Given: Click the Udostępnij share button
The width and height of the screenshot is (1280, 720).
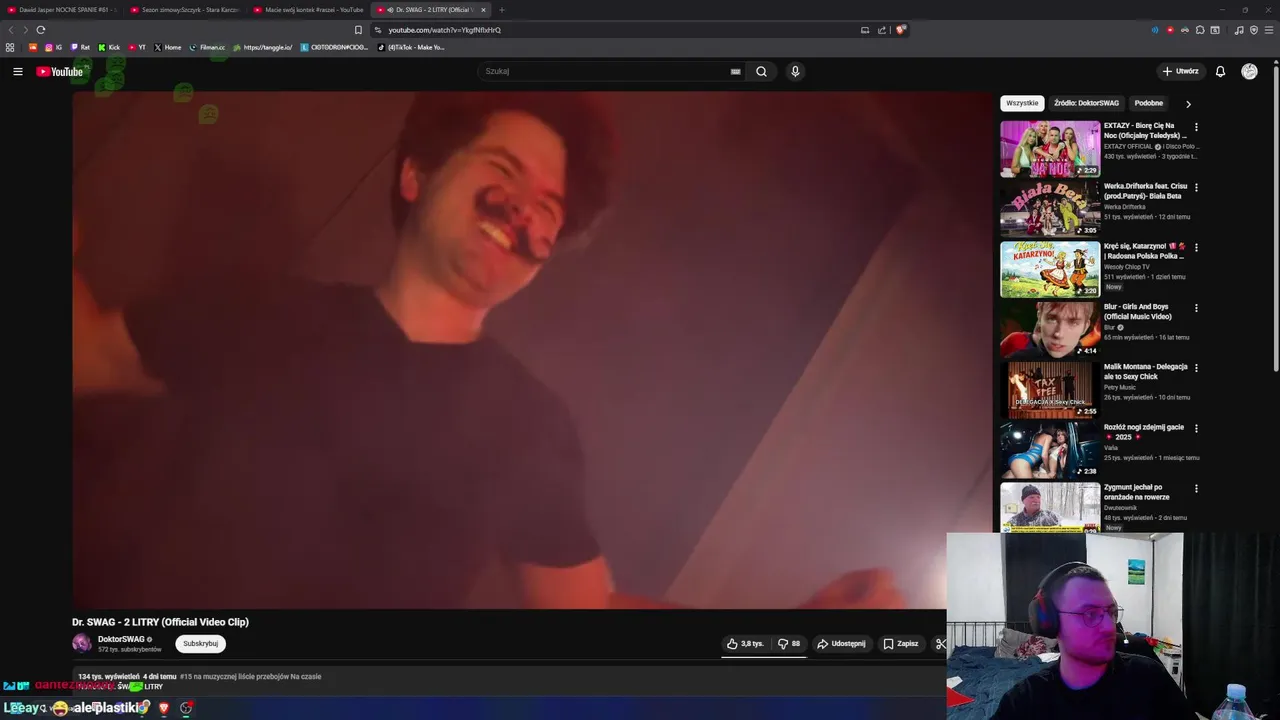Looking at the screenshot, I should click(x=841, y=644).
